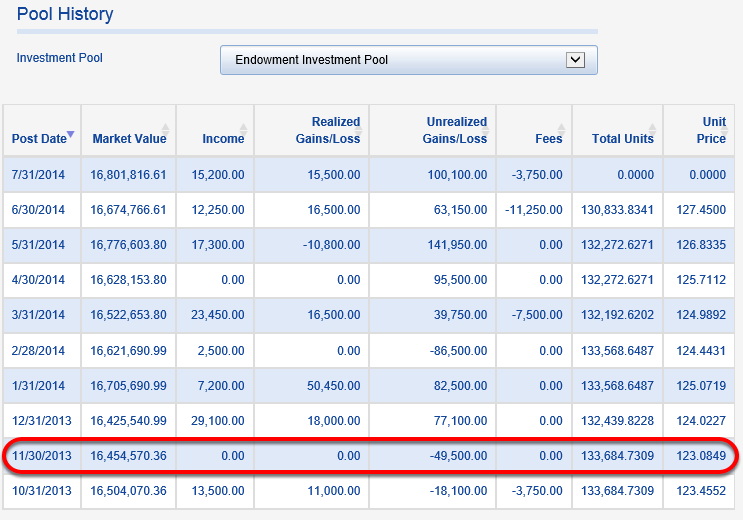Click the 10/31/2013 post date
Screen dimensions: 743x520
click(x=42, y=491)
